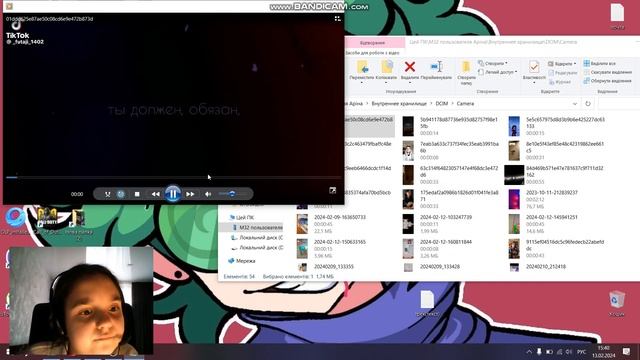Screen dimensions: 640x360
Task: Adjust the media player volume slider
Action: point(231,194)
